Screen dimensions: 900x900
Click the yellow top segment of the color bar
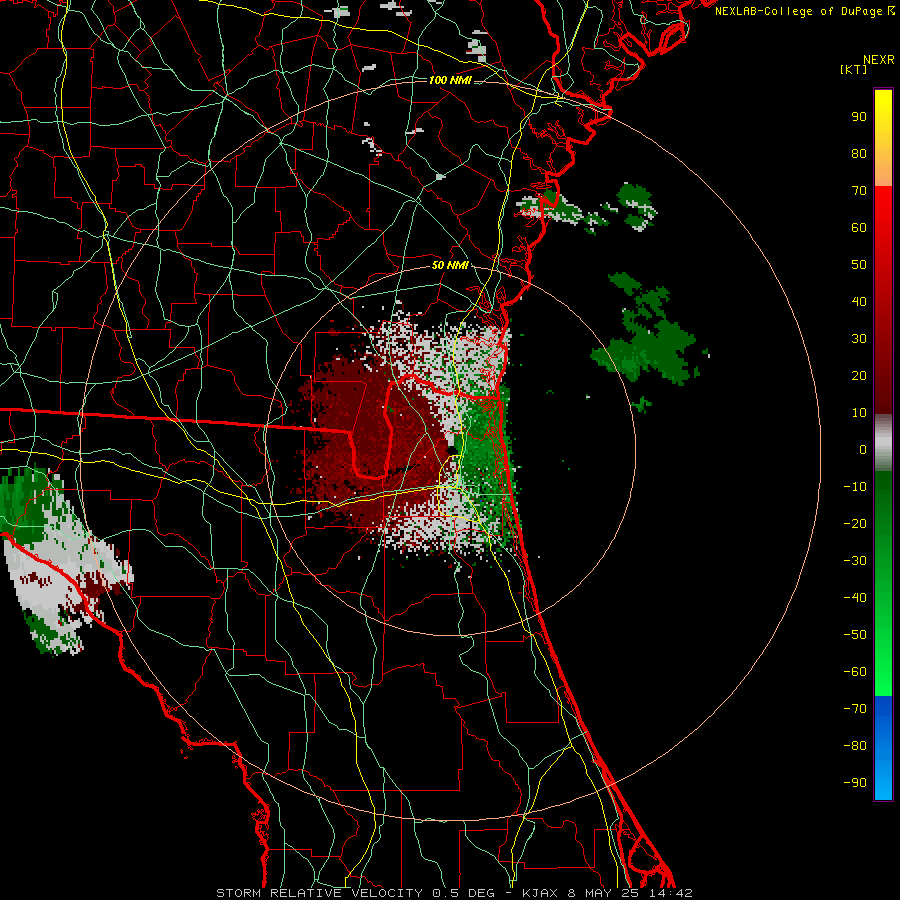(x=883, y=138)
